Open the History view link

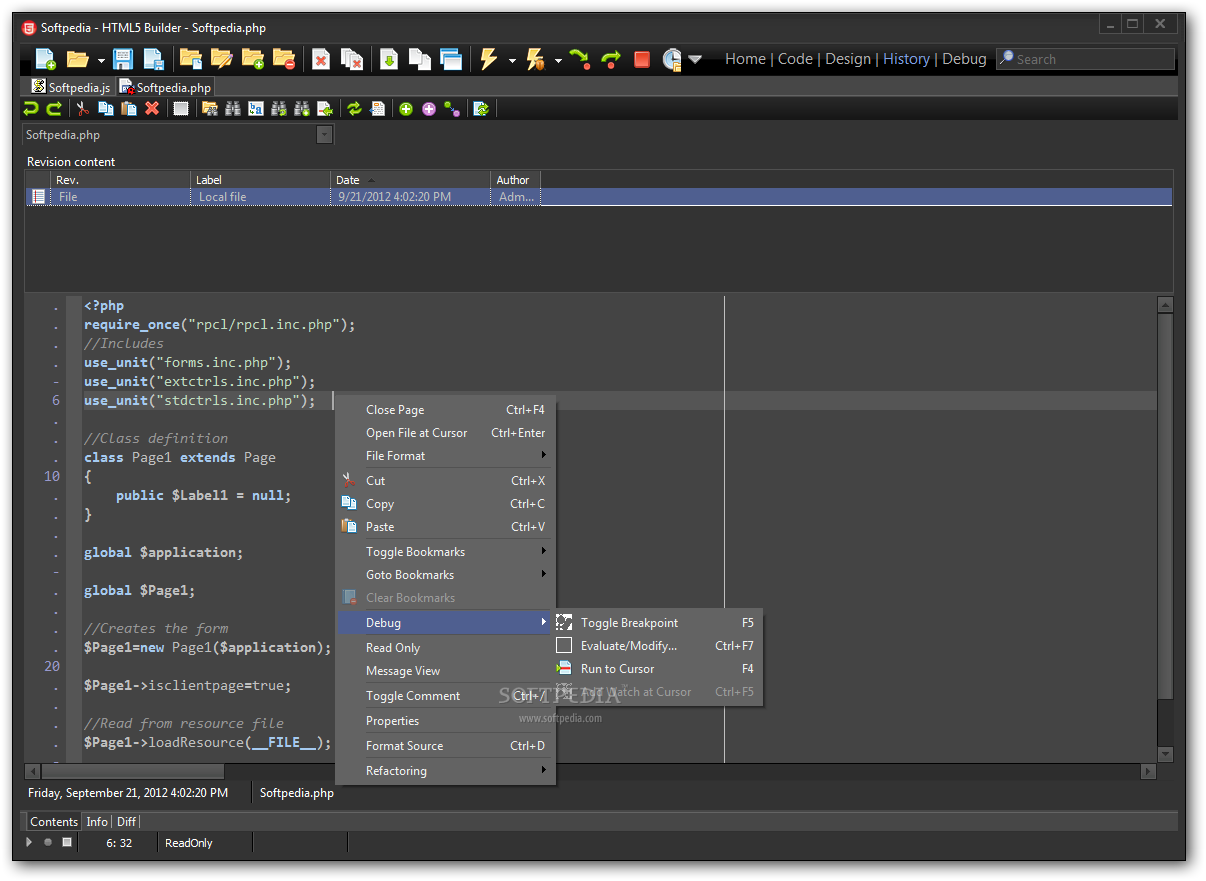point(906,59)
